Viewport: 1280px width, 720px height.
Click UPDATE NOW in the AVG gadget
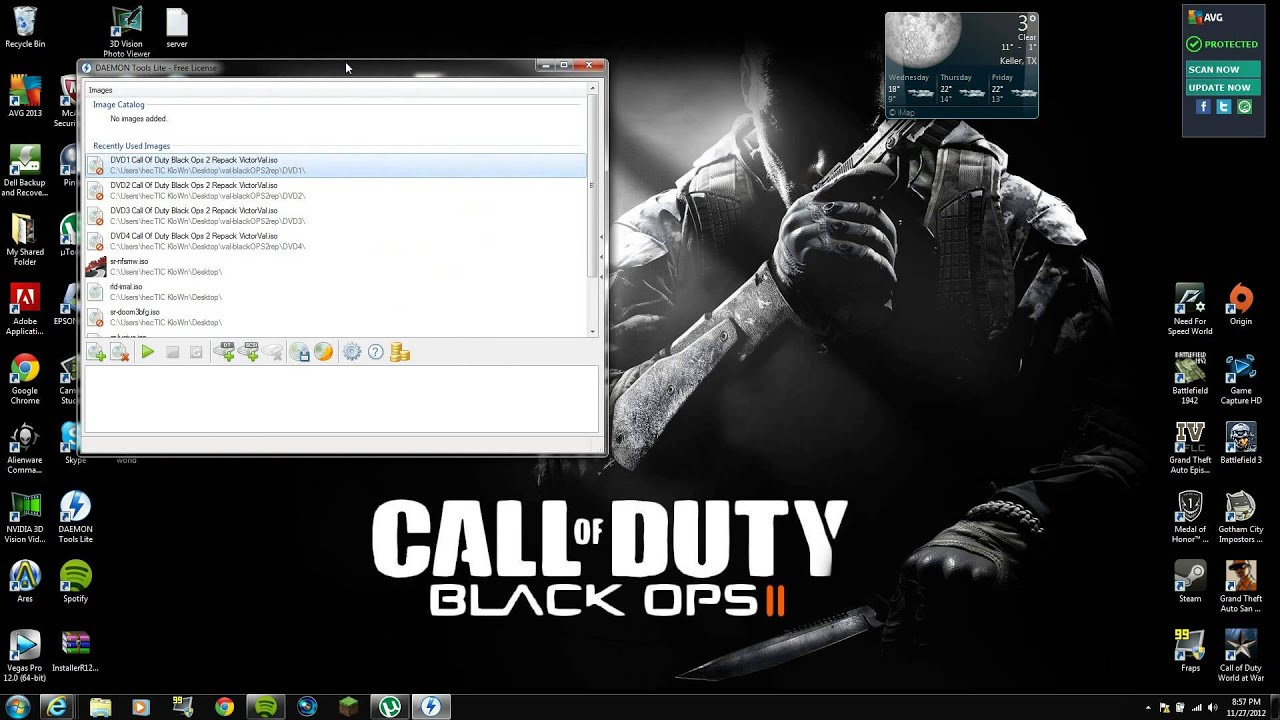[1222, 87]
